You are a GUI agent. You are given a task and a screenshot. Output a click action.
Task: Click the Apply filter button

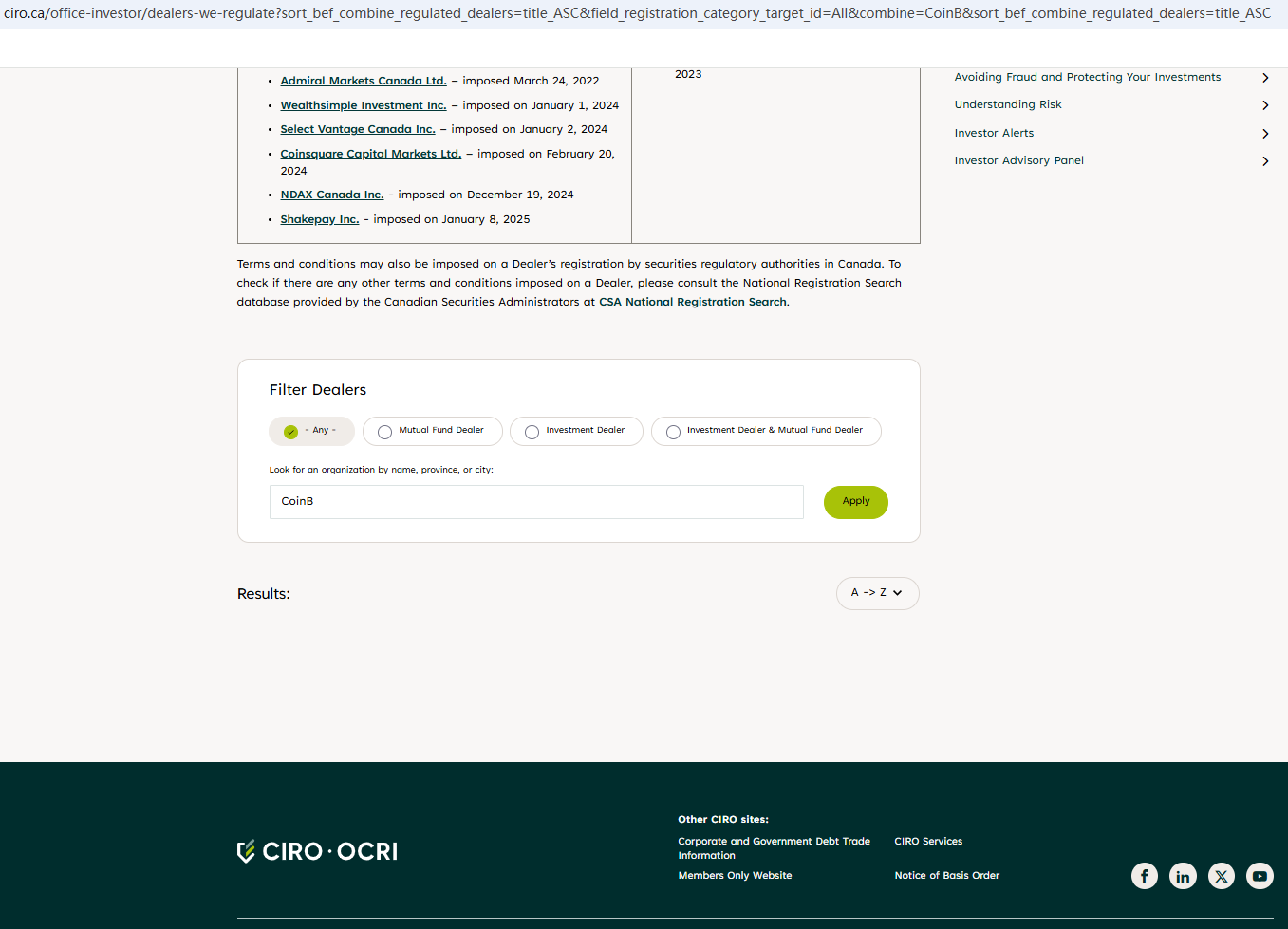(856, 502)
